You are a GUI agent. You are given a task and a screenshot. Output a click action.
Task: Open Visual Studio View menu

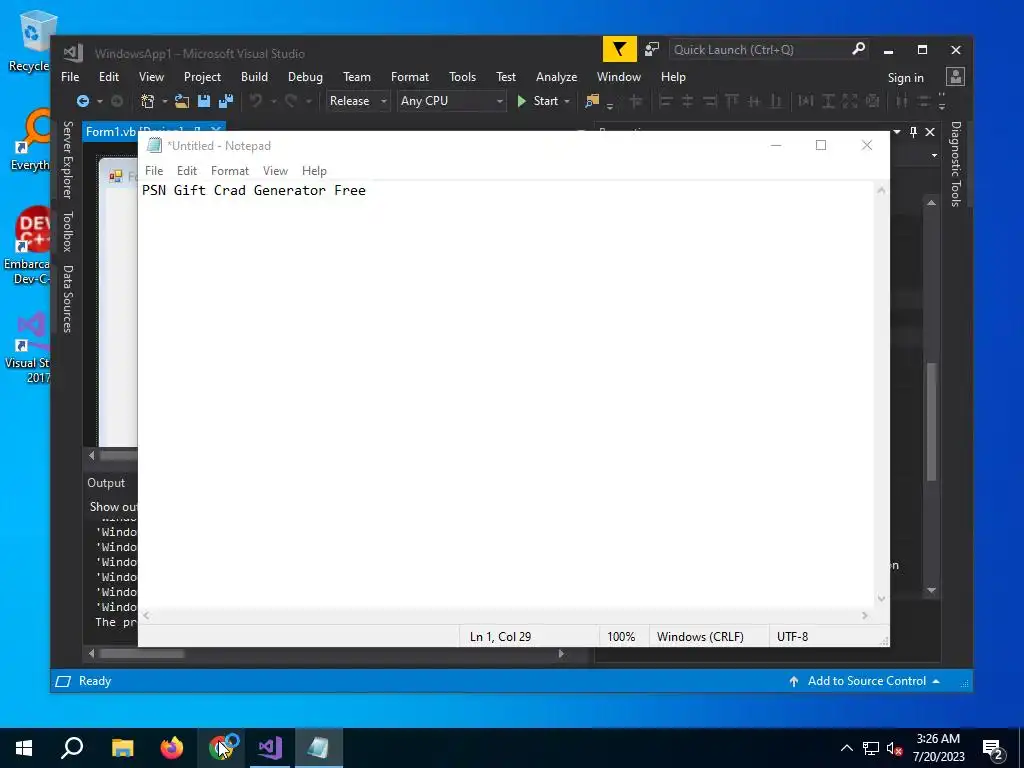tap(151, 77)
